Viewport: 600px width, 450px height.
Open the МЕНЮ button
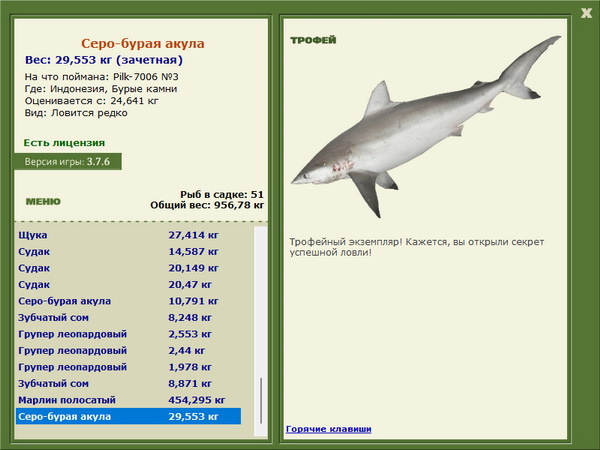[43, 202]
